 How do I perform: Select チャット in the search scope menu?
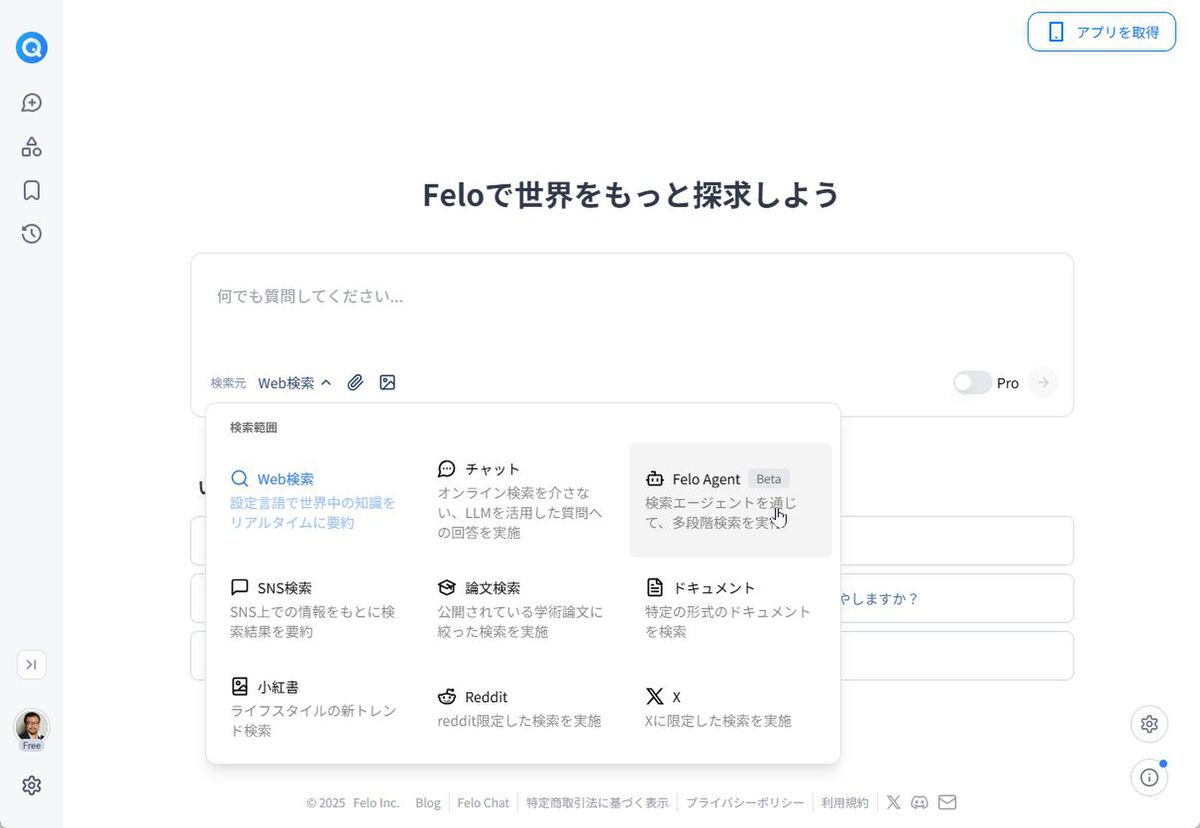coord(522,500)
